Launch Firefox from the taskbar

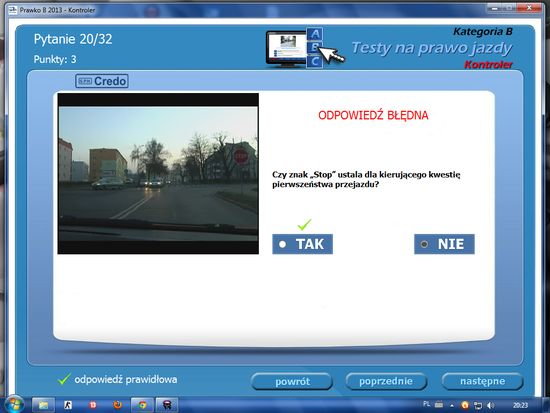coord(118,405)
